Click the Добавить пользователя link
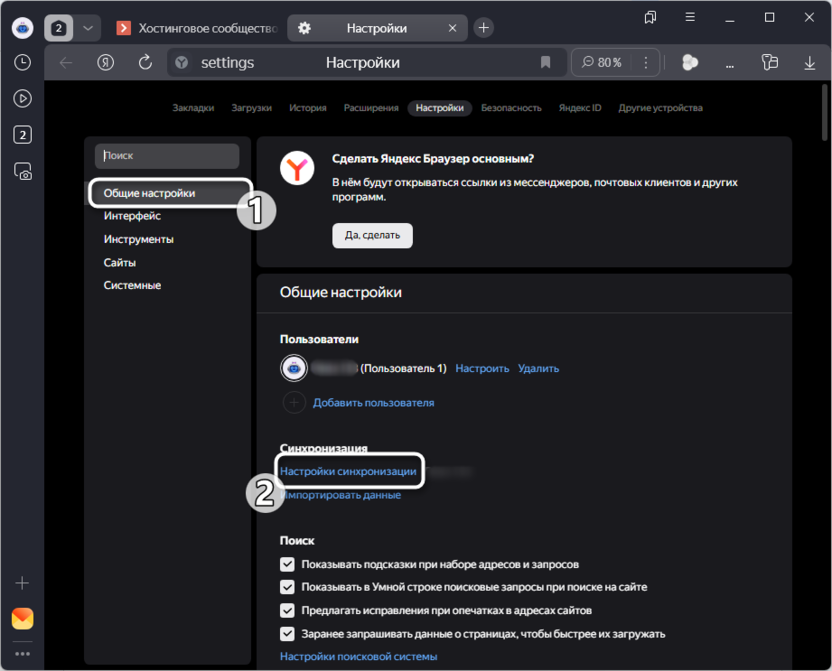This screenshot has height=671, width=832. [373, 403]
